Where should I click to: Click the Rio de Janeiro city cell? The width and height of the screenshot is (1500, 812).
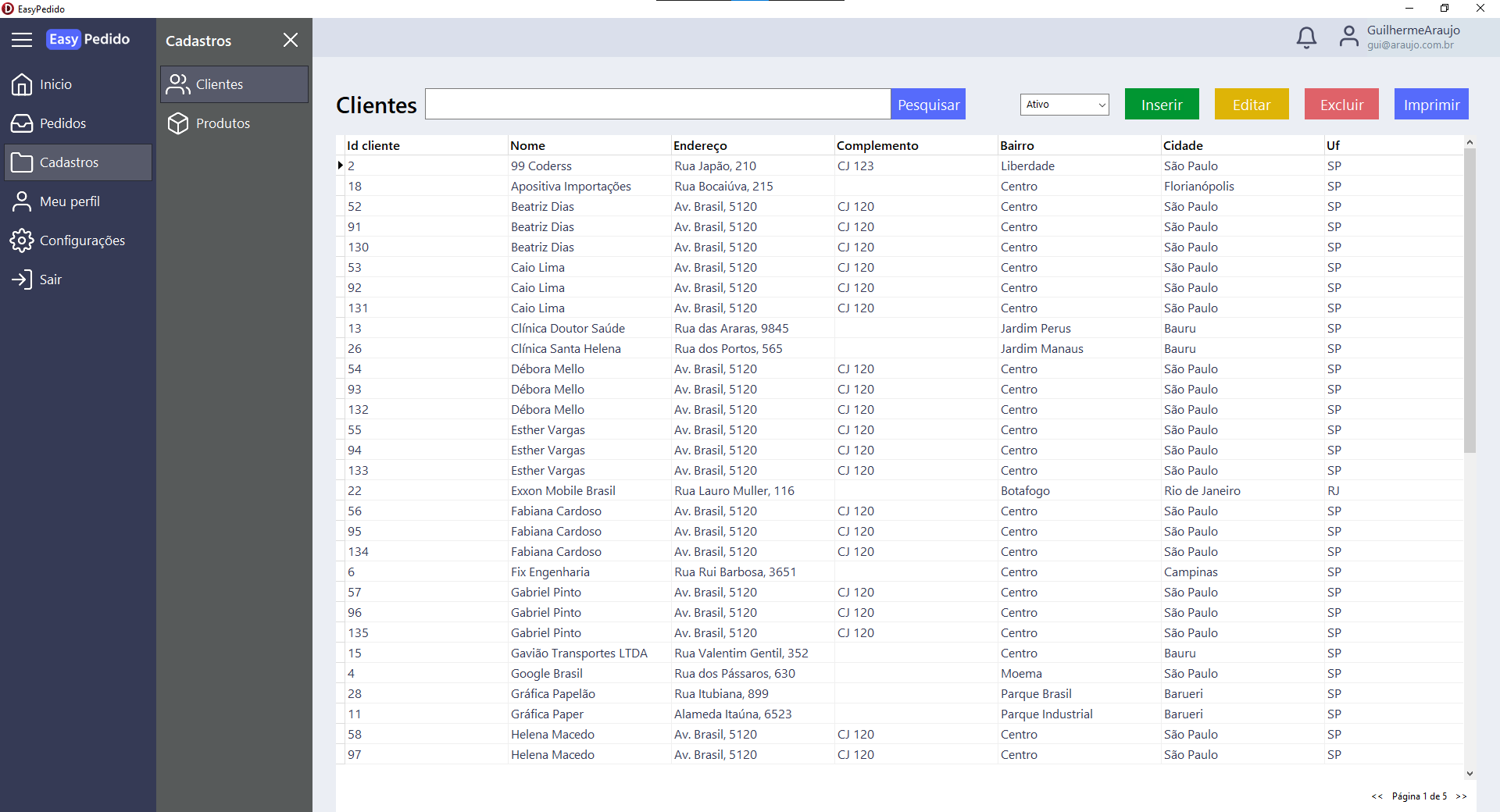click(x=1242, y=490)
